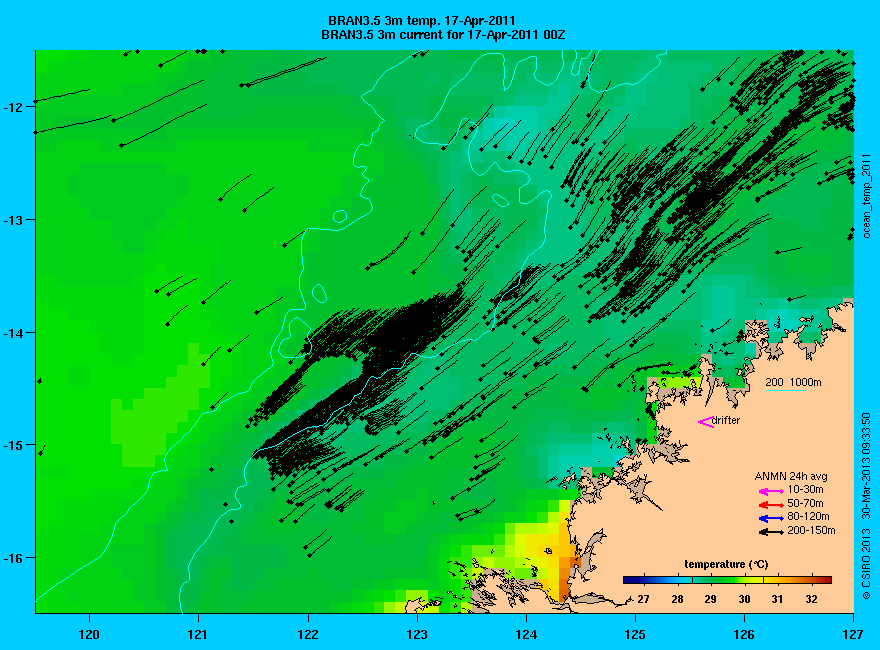Screen dimensions: 880x650
Task: Click the red 50-70m arrow in legend
Action: pyautogui.click(x=771, y=505)
